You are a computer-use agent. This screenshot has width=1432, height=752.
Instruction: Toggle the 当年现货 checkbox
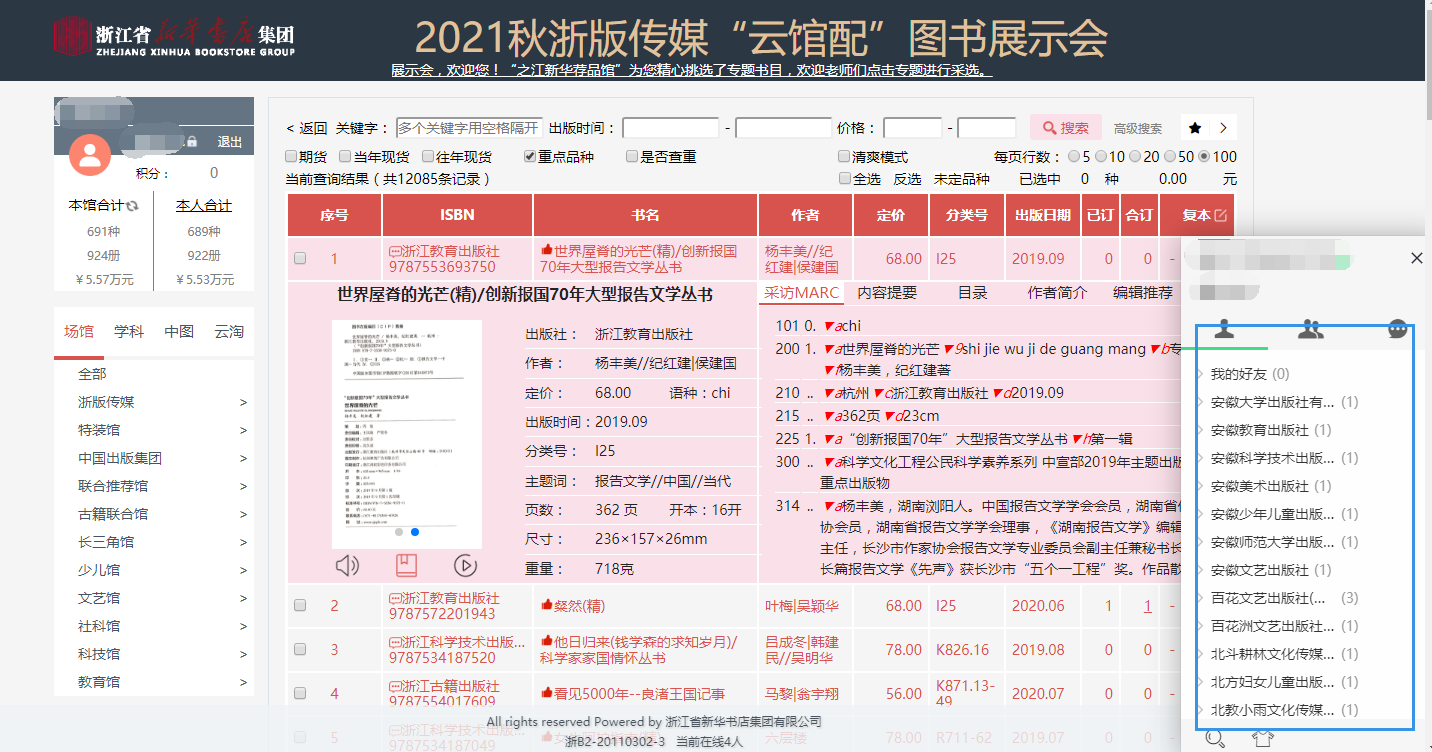coord(345,156)
